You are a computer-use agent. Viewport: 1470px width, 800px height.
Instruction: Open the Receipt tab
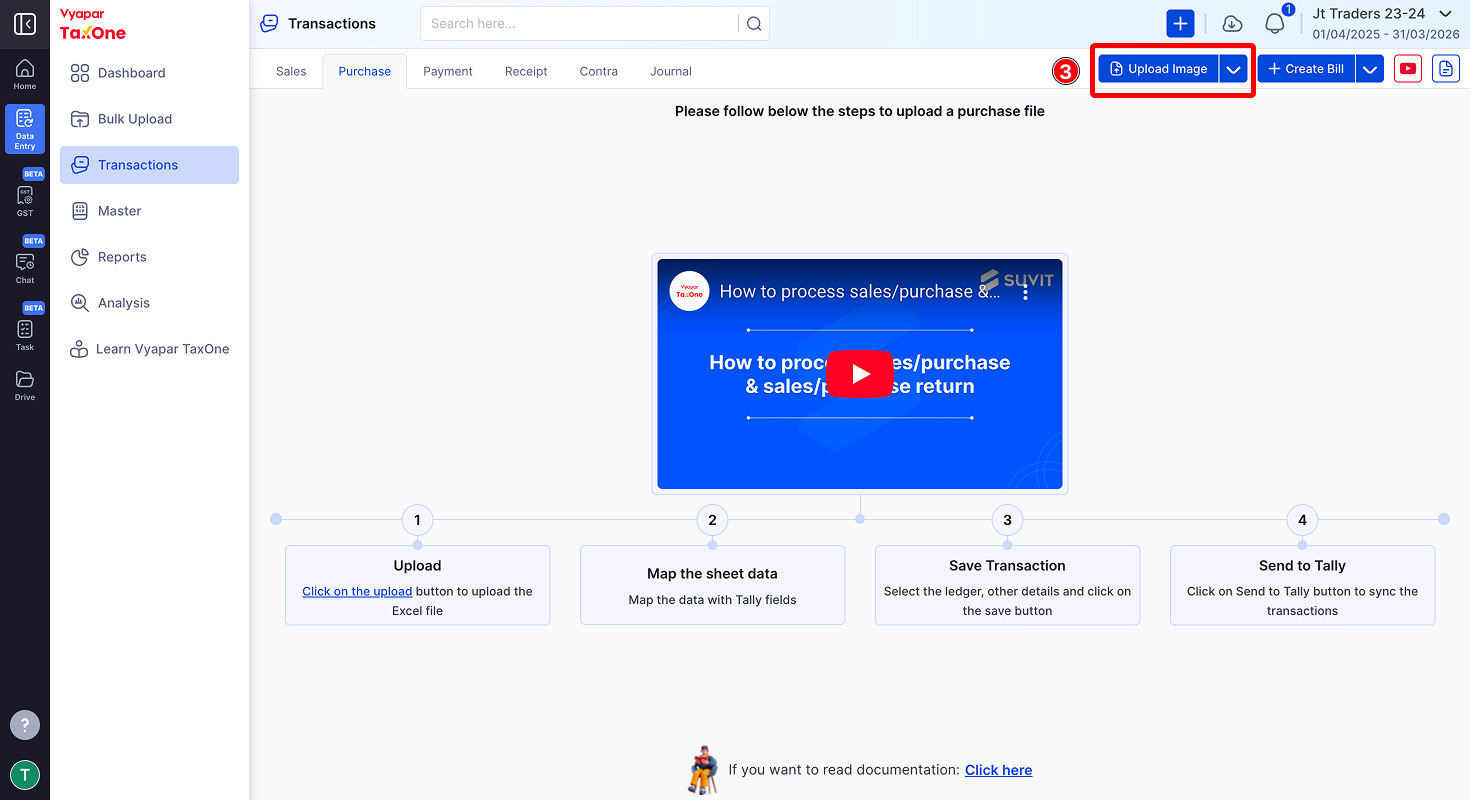(526, 71)
